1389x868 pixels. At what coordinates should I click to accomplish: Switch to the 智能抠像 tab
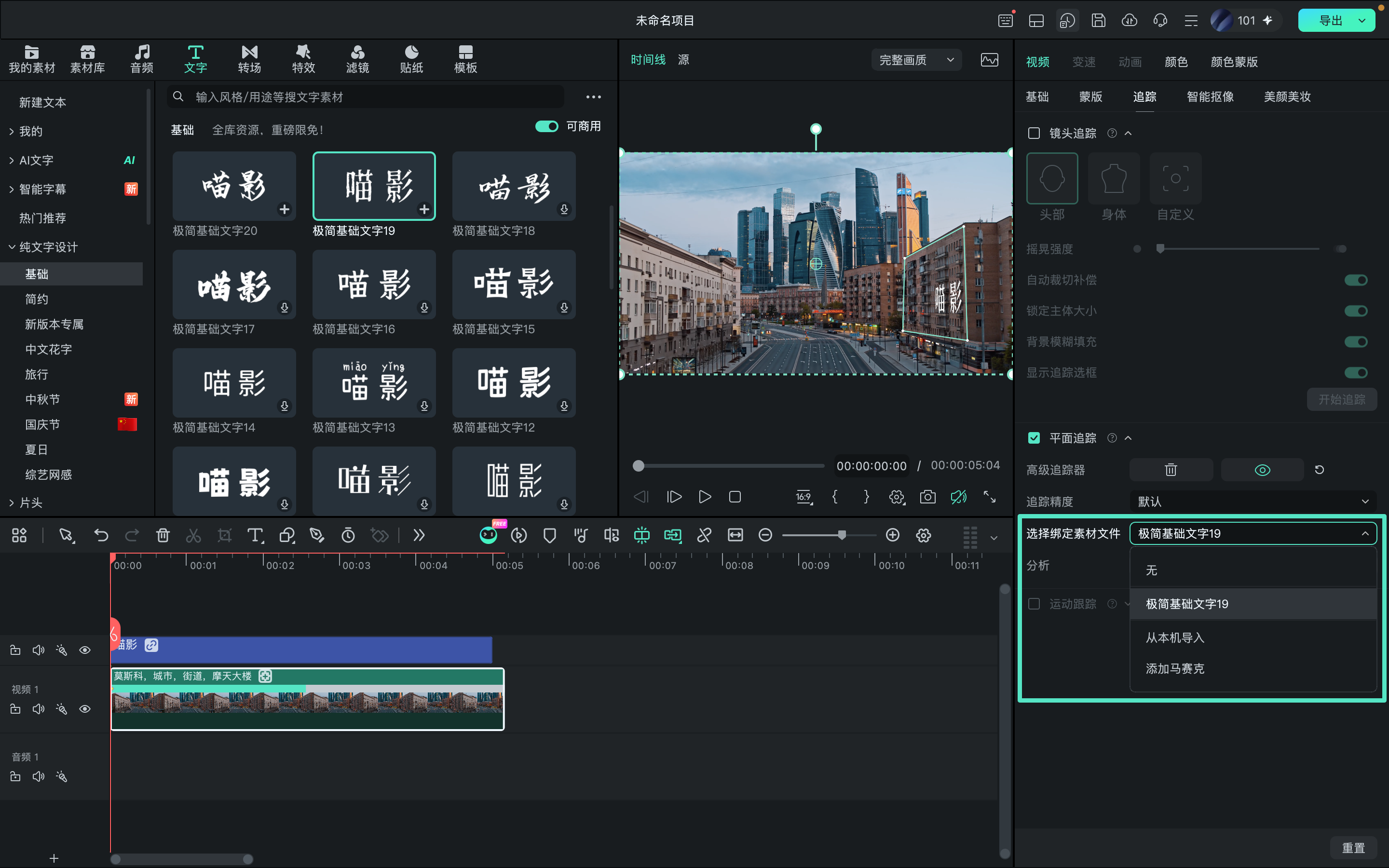click(x=1210, y=96)
